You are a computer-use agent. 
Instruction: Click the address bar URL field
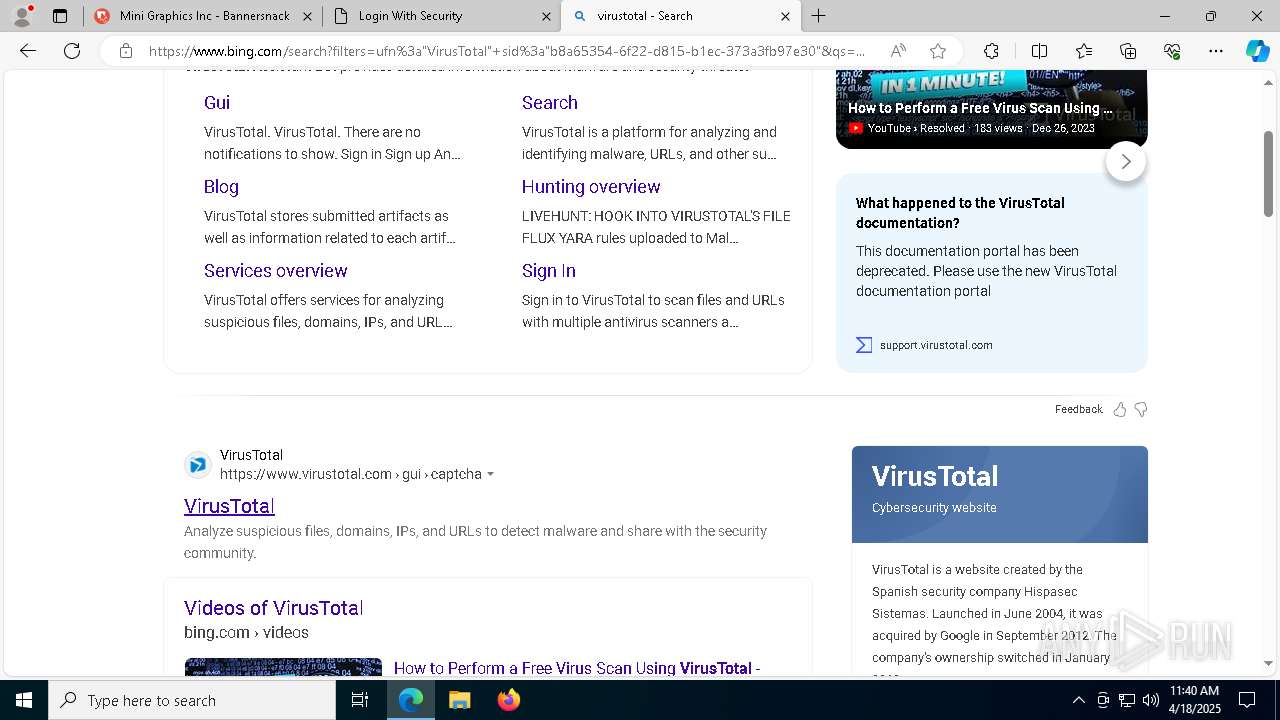[507, 51]
